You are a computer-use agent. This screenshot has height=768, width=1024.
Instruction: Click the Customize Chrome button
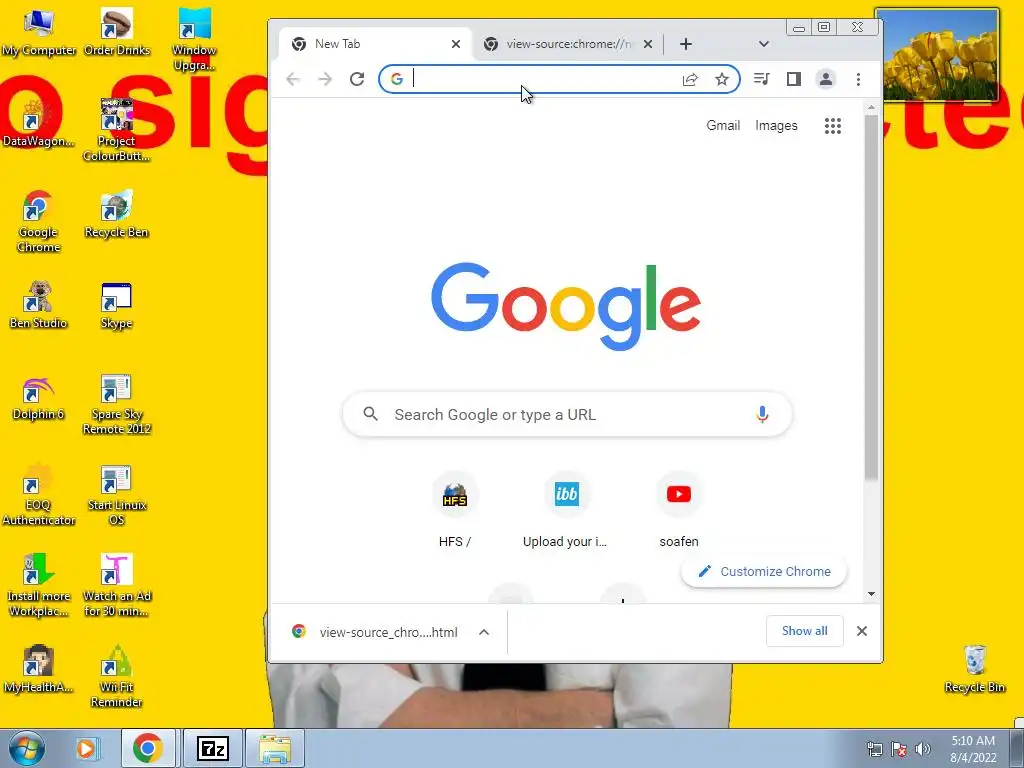pyautogui.click(x=764, y=571)
